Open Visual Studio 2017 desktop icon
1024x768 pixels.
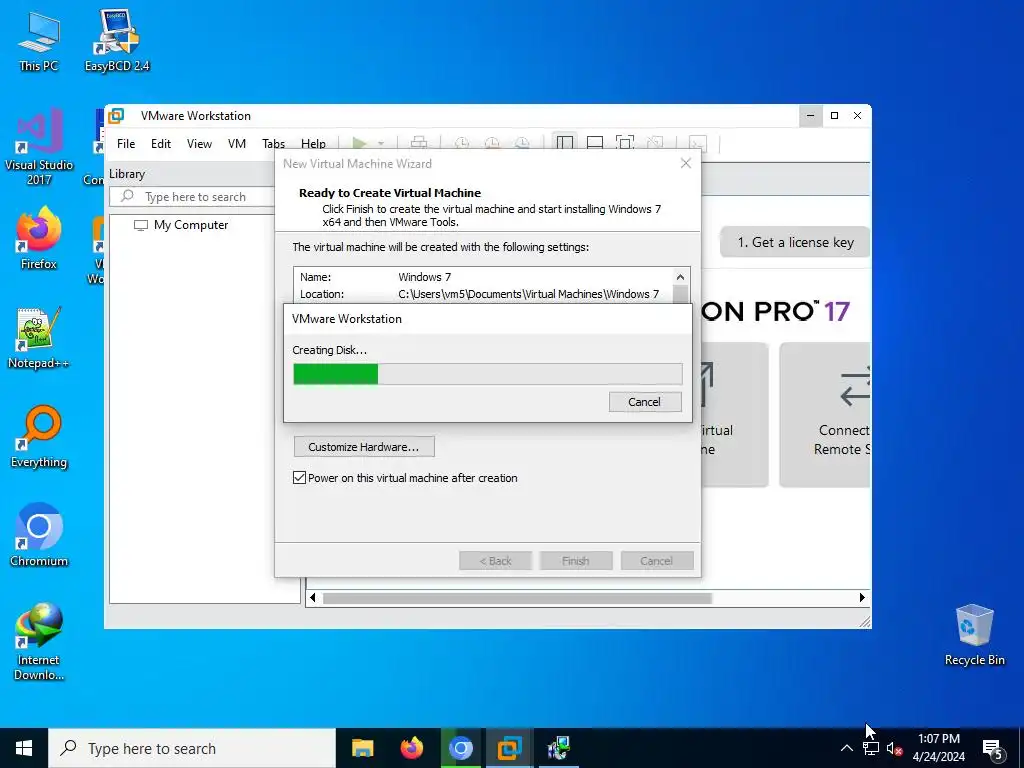coord(39,148)
